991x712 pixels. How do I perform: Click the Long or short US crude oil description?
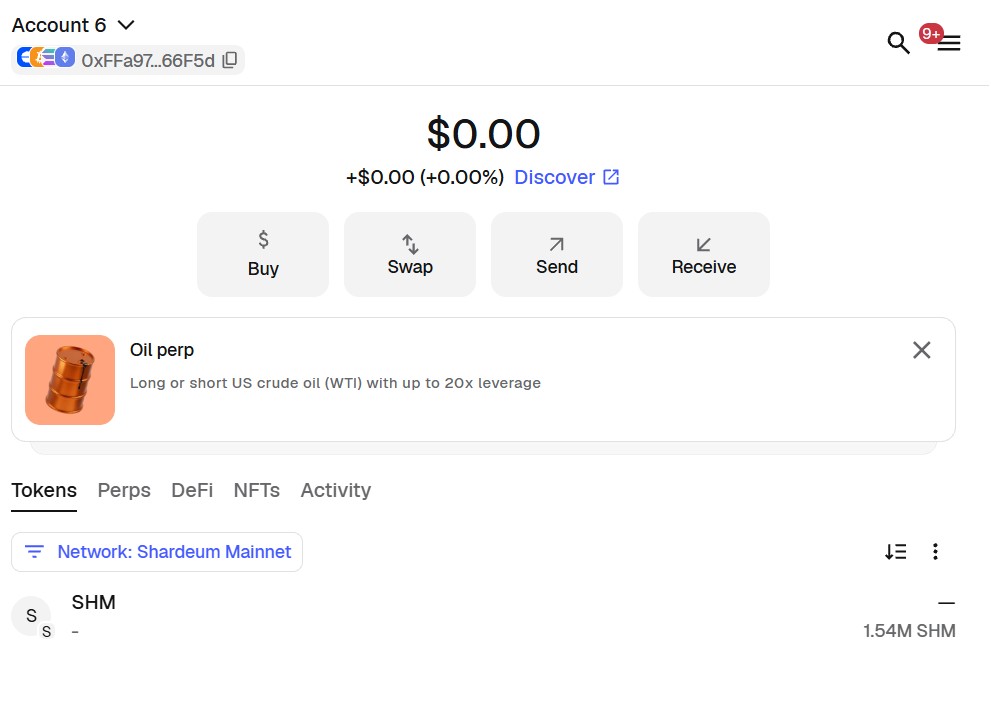pos(335,383)
